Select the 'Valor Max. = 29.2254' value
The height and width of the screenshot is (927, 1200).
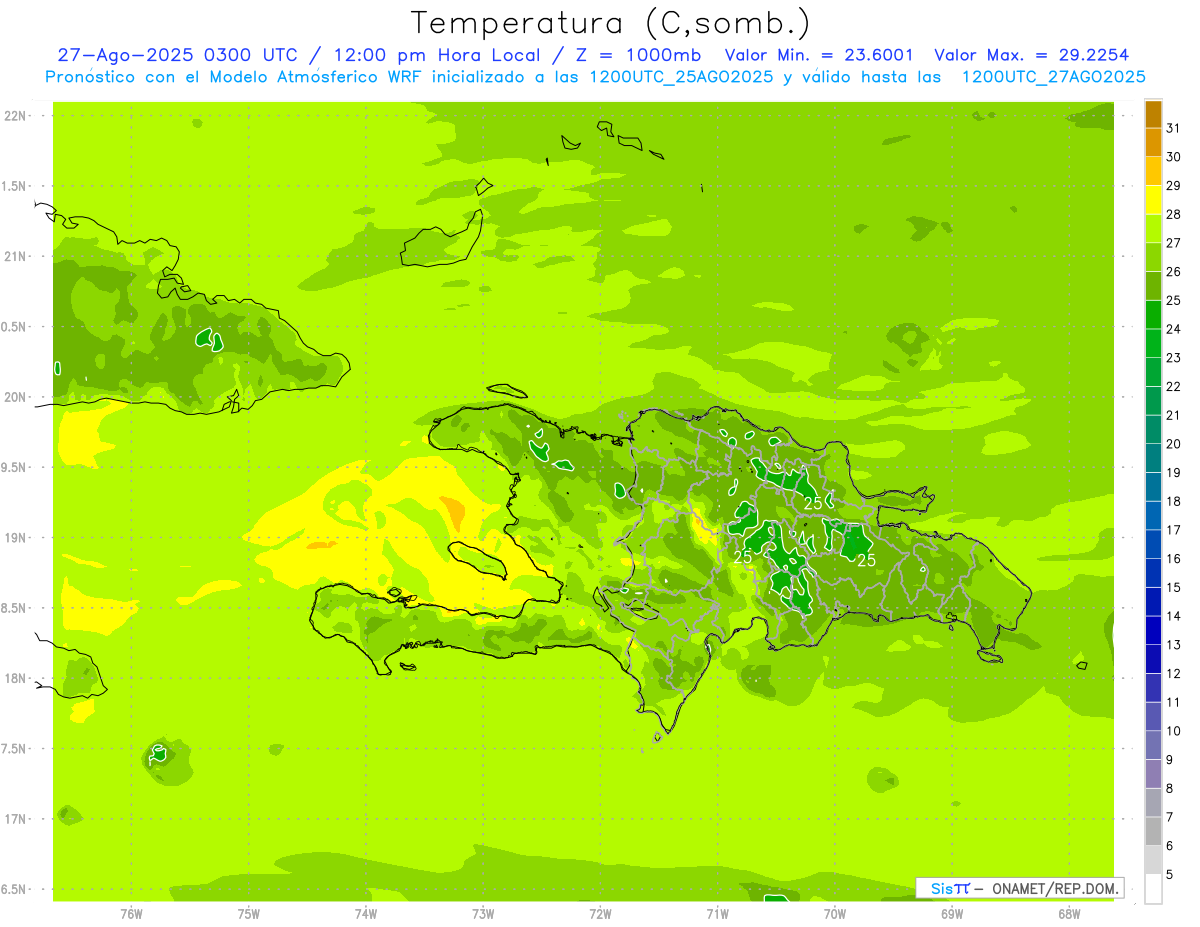[1031, 56]
